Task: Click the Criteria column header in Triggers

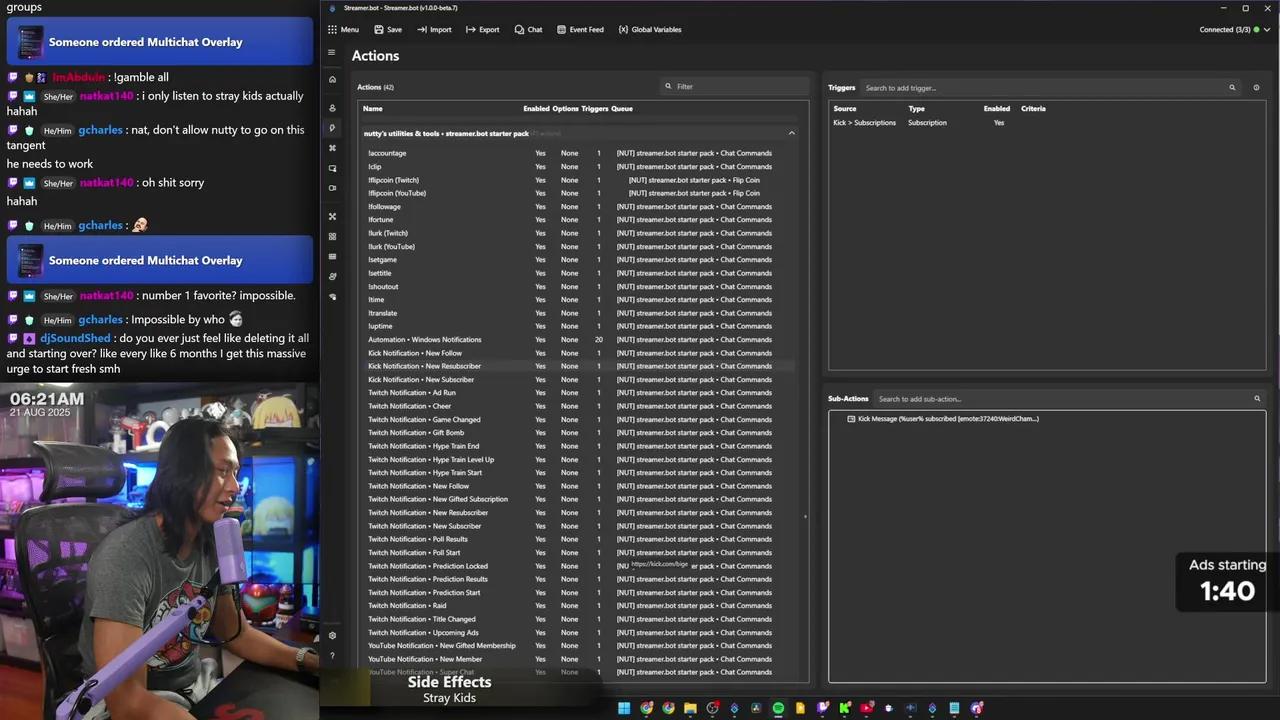Action: tap(1033, 109)
